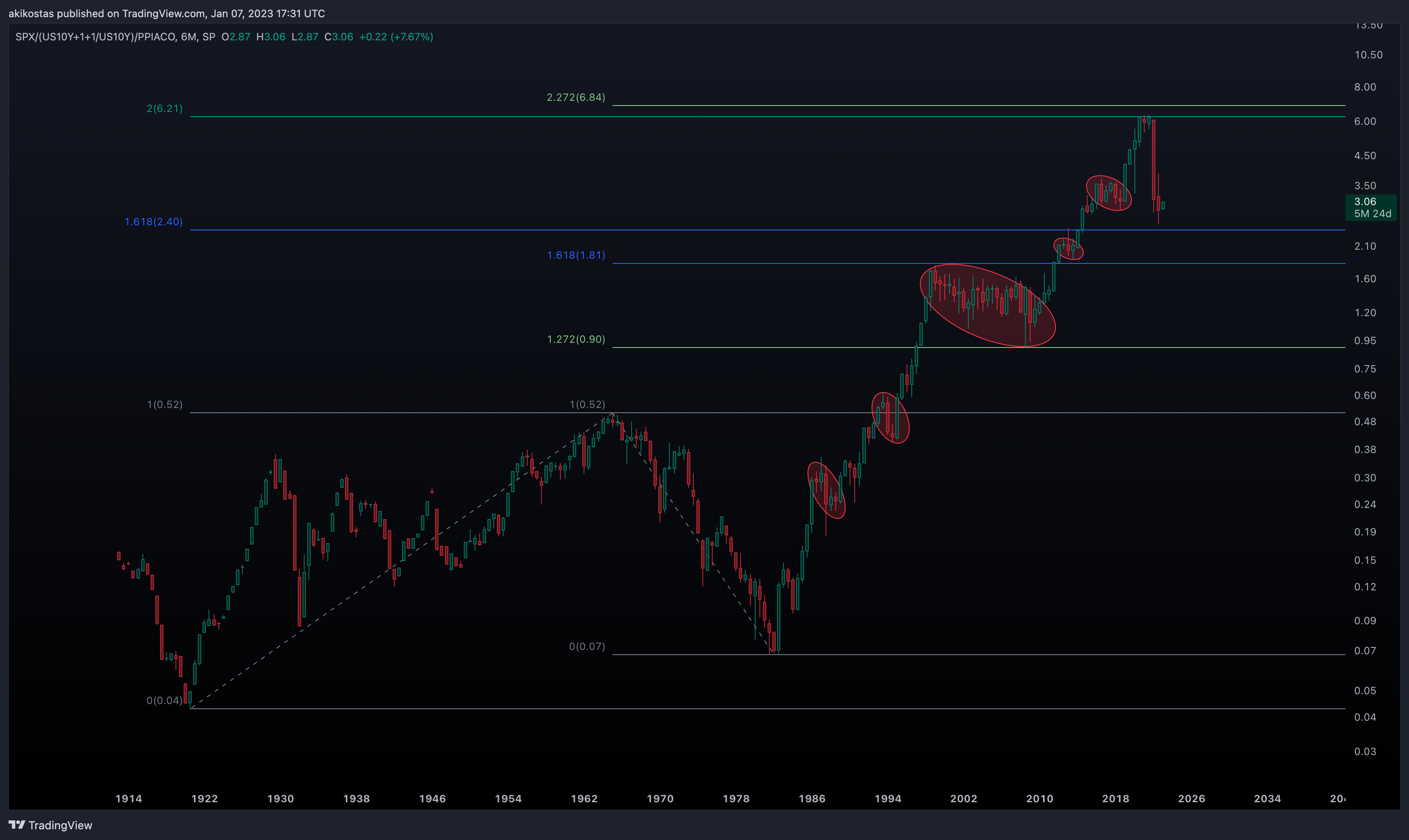Image resolution: width=1409 pixels, height=840 pixels.
Task: Click the small red ellipse below 1.618(2.40)
Action: click(x=1068, y=248)
